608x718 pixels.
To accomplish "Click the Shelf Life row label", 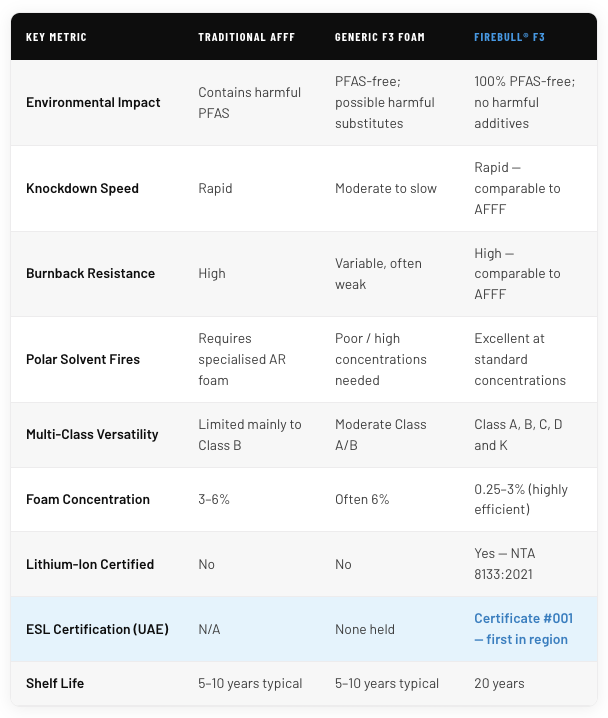I will tap(55, 683).
